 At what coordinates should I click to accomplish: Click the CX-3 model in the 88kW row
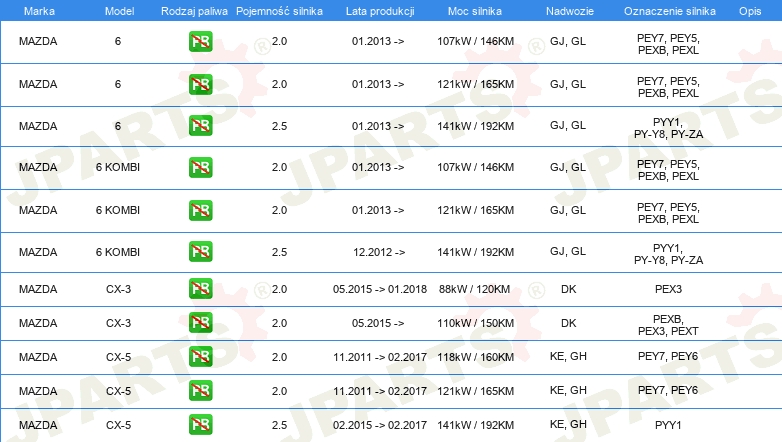point(118,289)
